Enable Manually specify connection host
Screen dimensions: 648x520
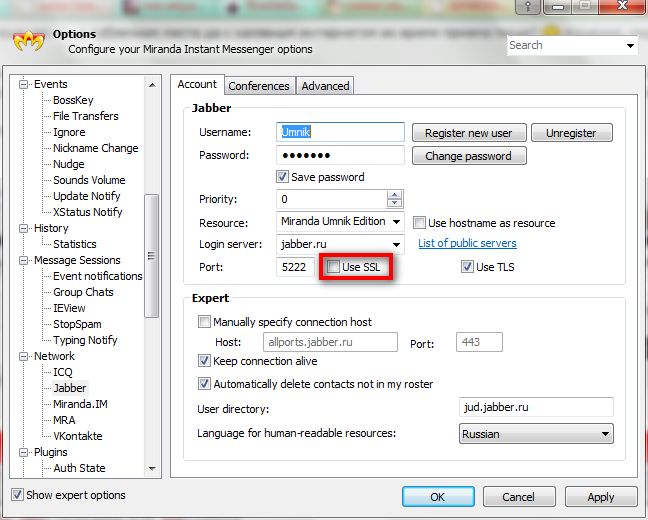204,322
